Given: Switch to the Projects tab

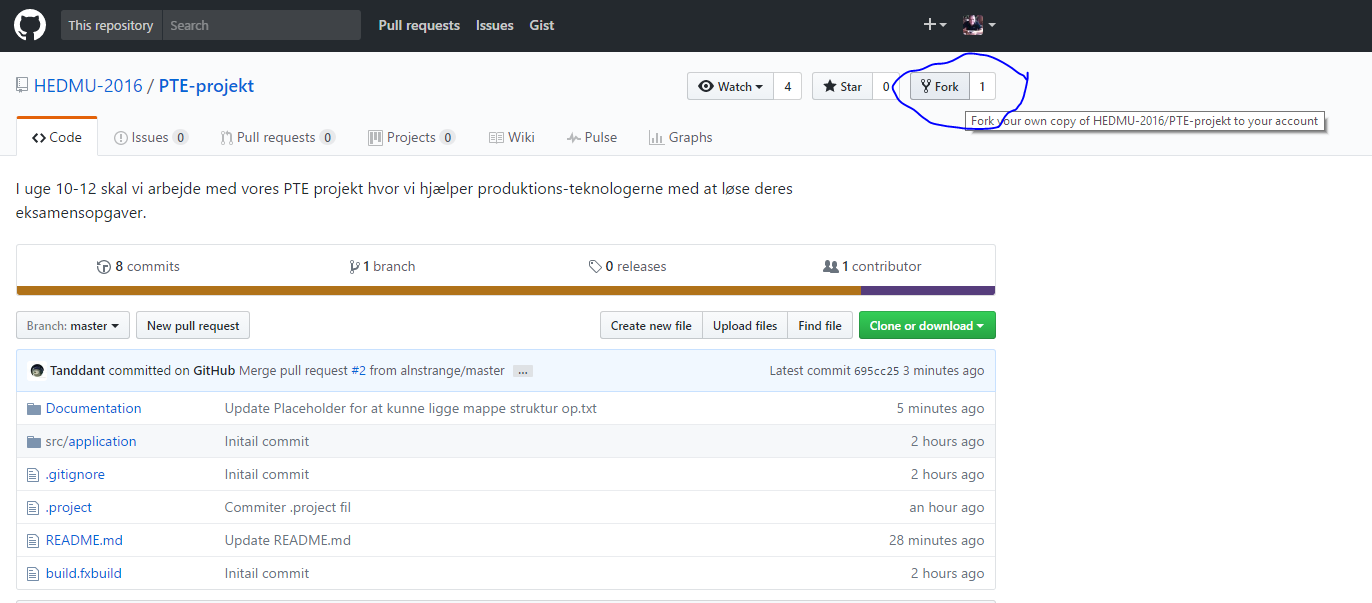Looking at the screenshot, I should click(x=411, y=137).
